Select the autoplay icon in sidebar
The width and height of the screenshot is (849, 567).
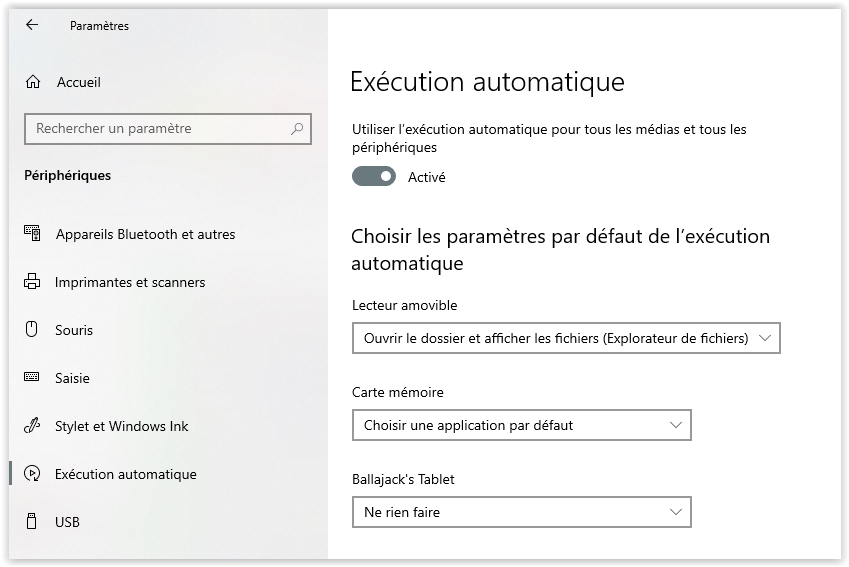click(x=32, y=474)
